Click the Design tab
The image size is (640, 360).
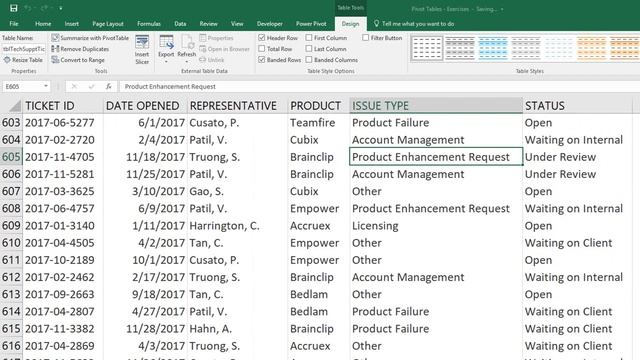click(x=350, y=24)
